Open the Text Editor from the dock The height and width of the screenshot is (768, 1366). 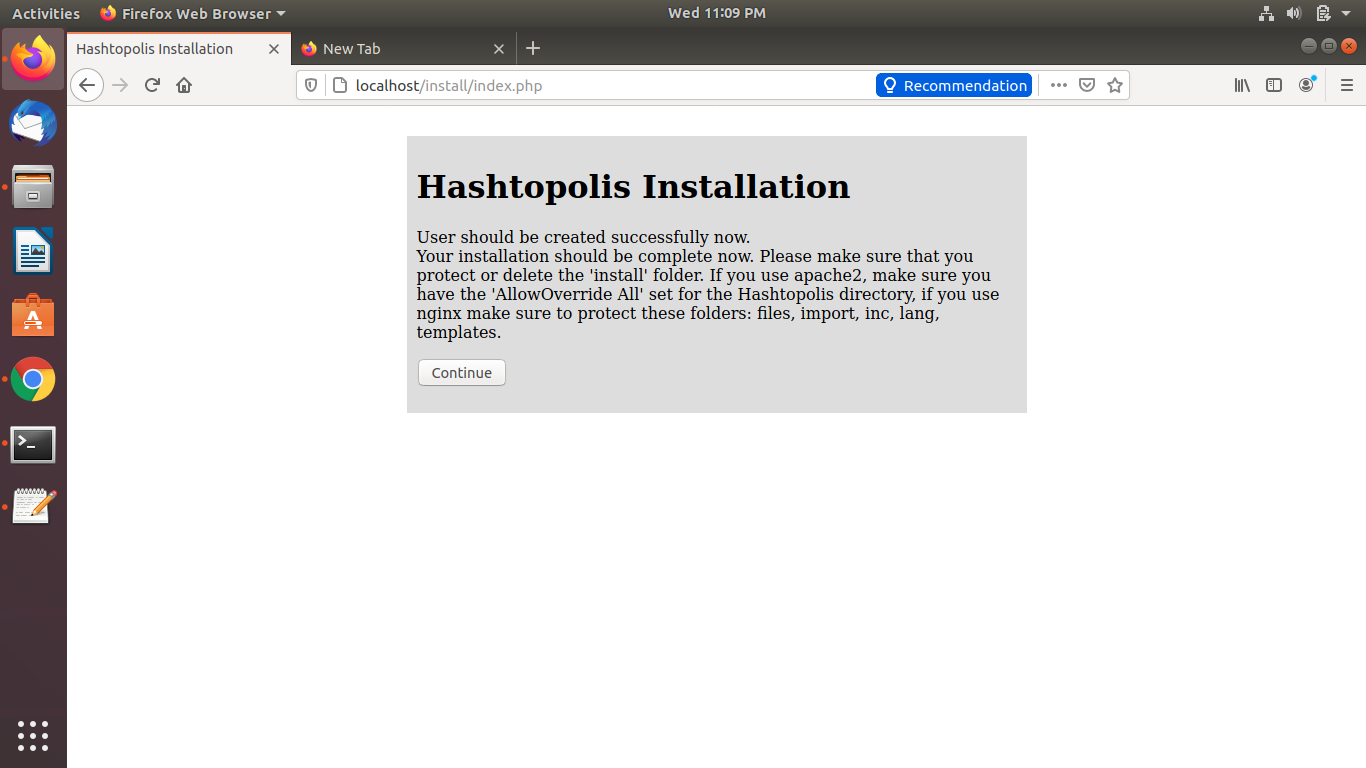pyautogui.click(x=33, y=507)
